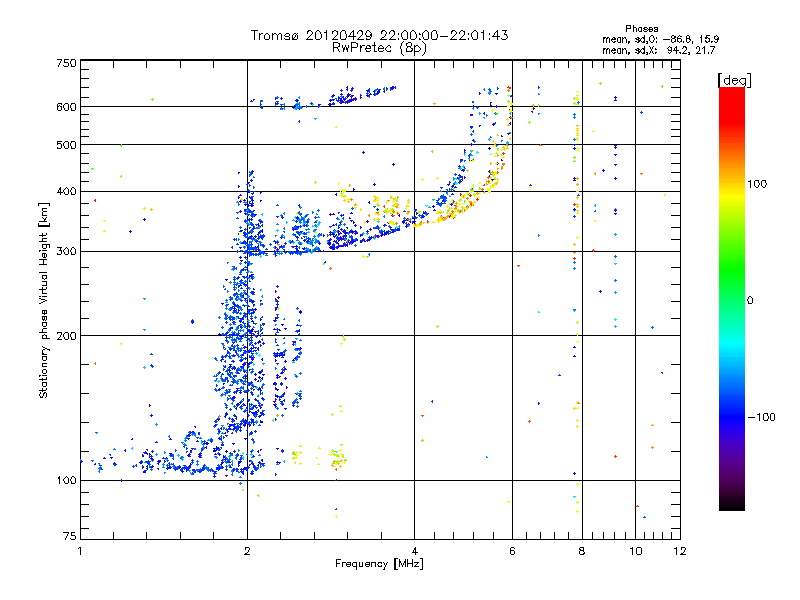Click the plot title starting with Tromsø
Image resolution: width=800 pixels, height=600 pixels.
click(379, 35)
